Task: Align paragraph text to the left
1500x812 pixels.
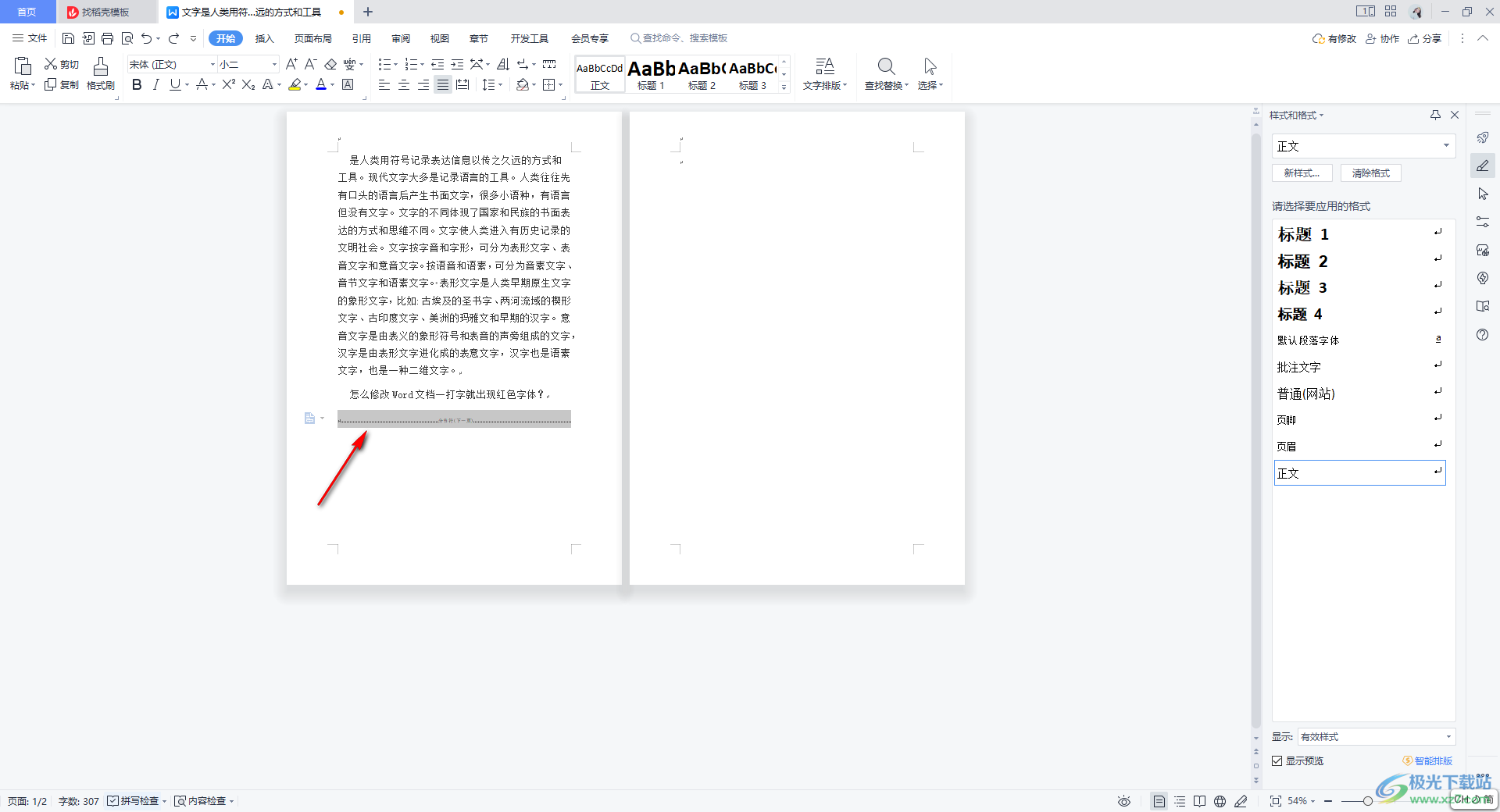Action: 384,84
